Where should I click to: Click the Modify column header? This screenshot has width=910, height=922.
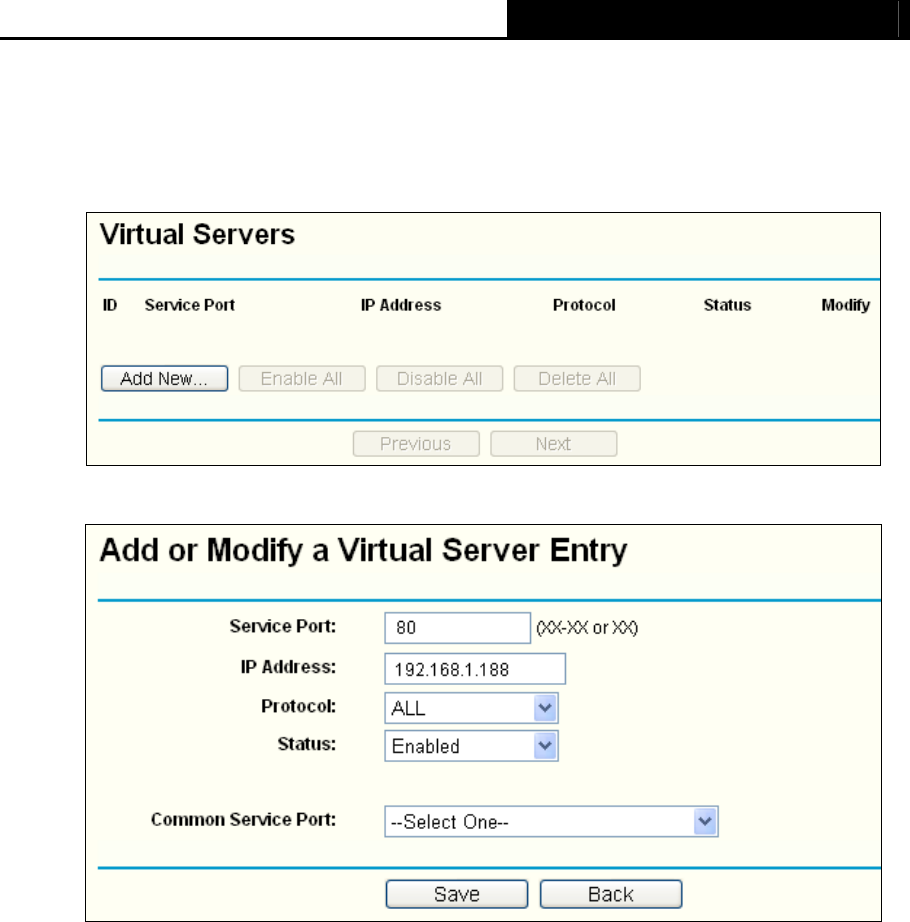click(845, 305)
